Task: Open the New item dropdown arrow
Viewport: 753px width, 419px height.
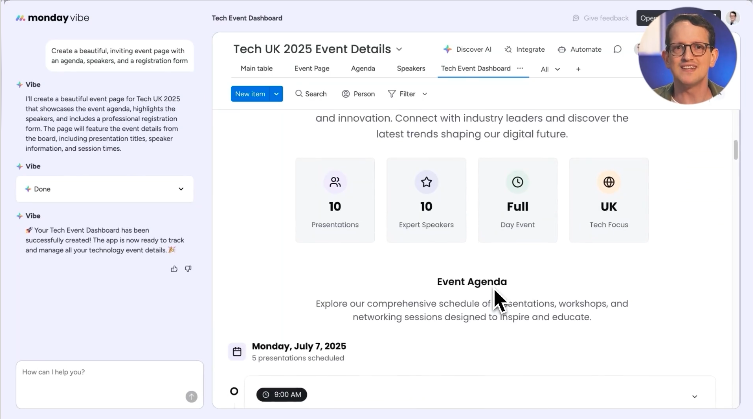Action: 277,94
